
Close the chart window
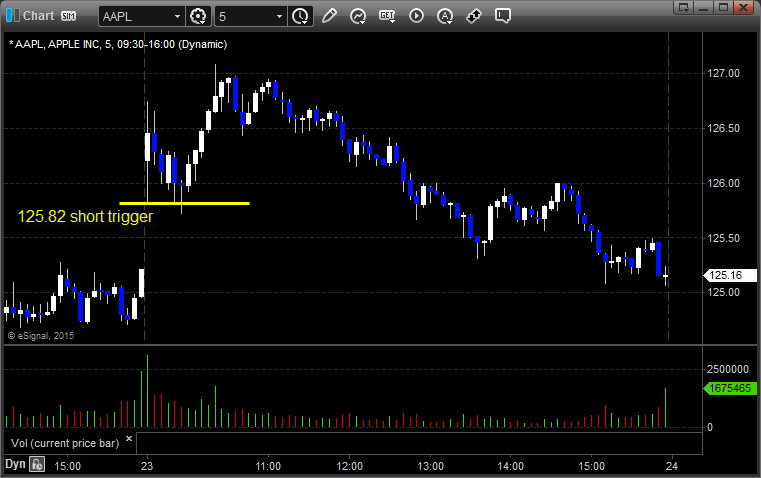point(743,7)
